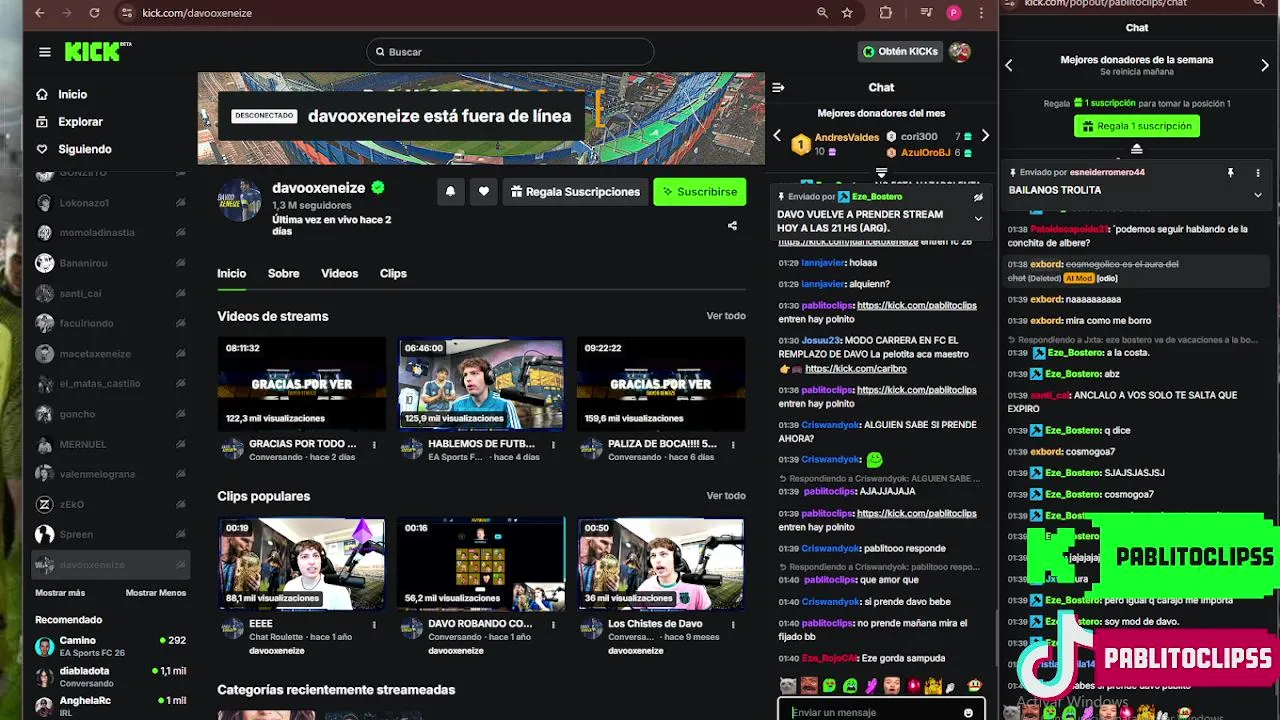Click the share icon under Suscribirse

[732, 226]
